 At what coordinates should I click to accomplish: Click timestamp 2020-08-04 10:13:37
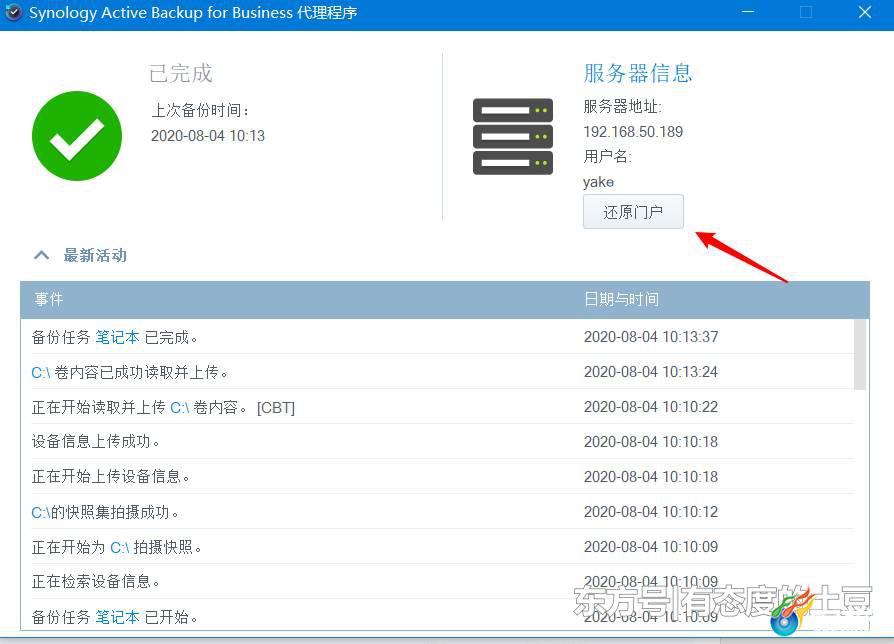coord(651,337)
